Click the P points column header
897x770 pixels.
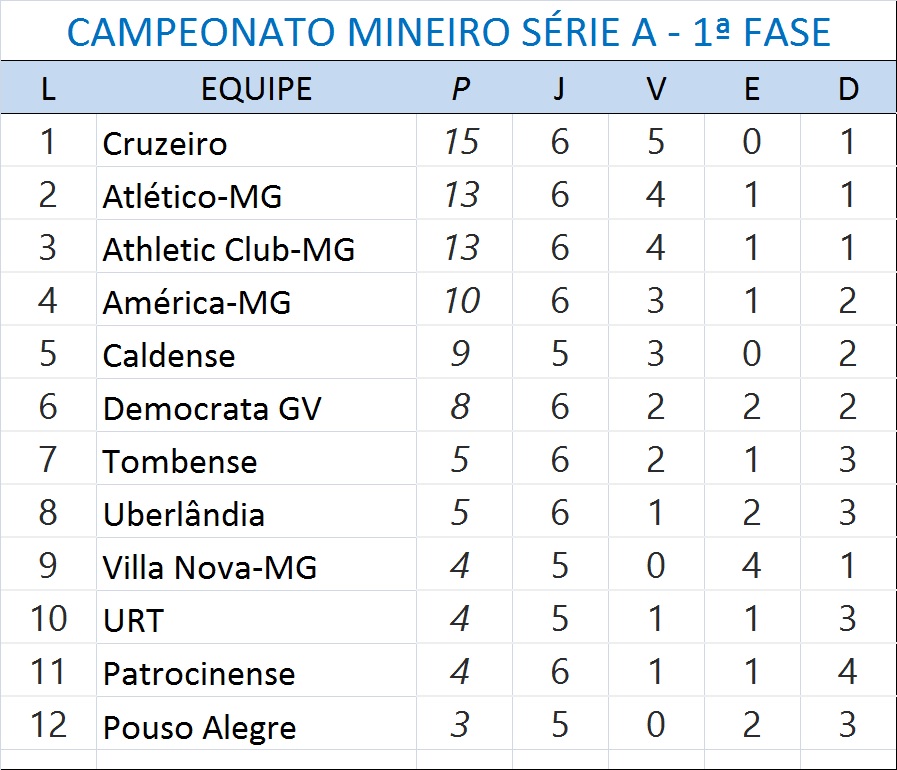(460, 89)
